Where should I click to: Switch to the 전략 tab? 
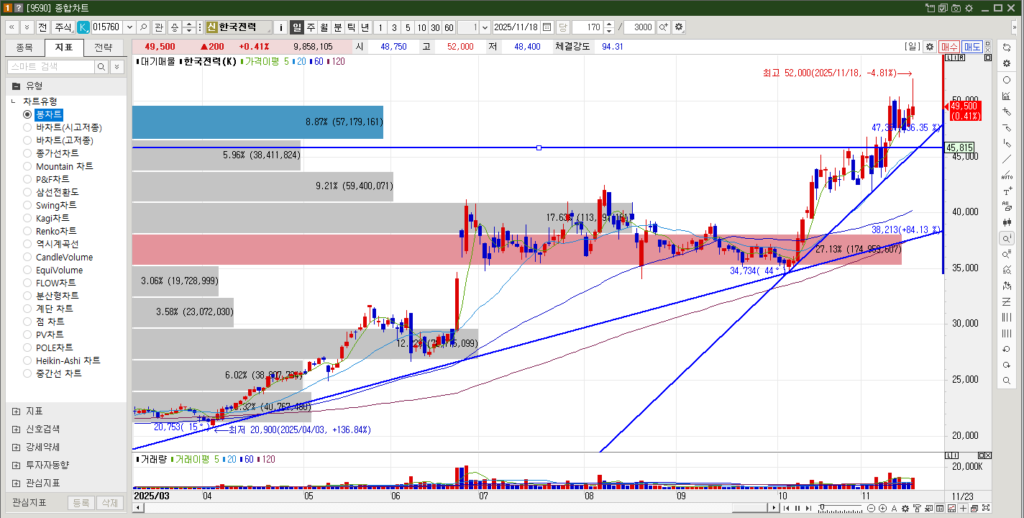103,47
